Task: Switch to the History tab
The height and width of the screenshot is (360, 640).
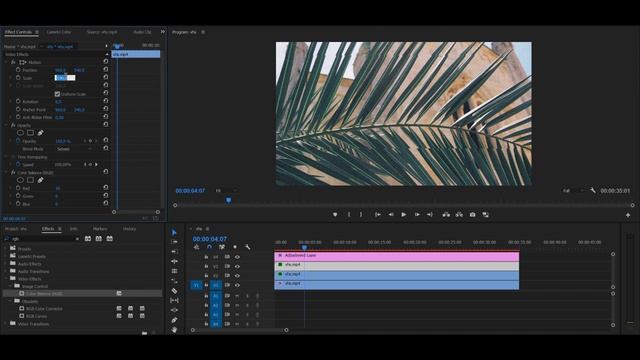Action: pyautogui.click(x=129, y=229)
